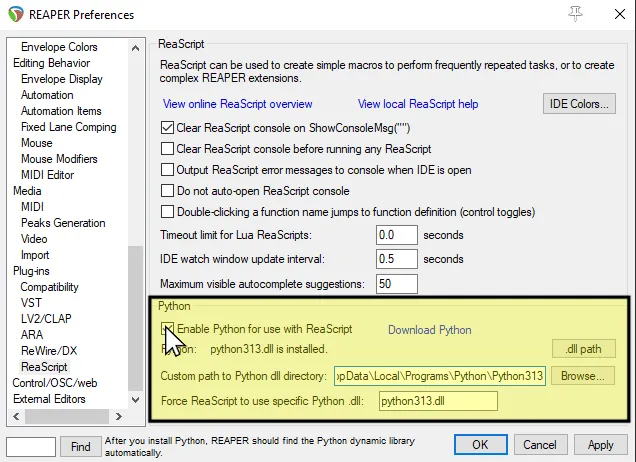This screenshot has width=636, height=462.
Task: Open View online ReaScript overview link
Action: tap(237, 104)
